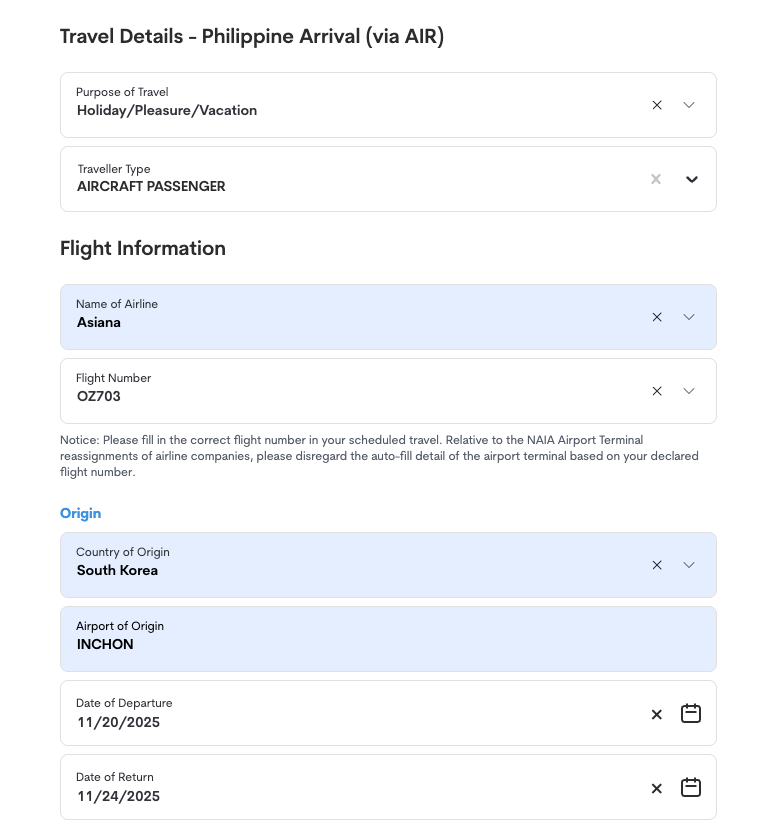Screen dimensions: 777x830
Task: Open the Date of Return calendar picker
Action: [690, 788]
